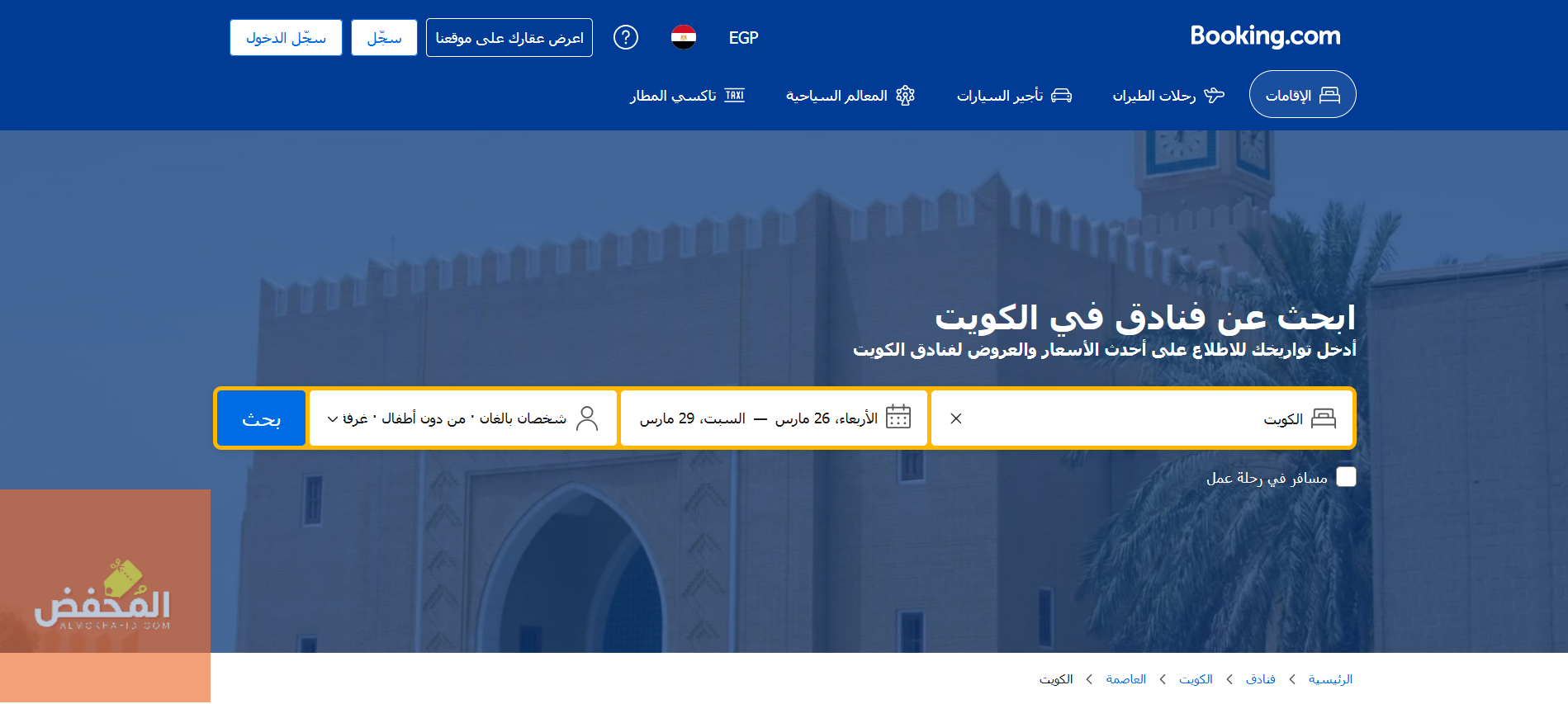Click the bed icon in destination field
Viewport: 1568px width, 704px height.
tap(1323, 418)
